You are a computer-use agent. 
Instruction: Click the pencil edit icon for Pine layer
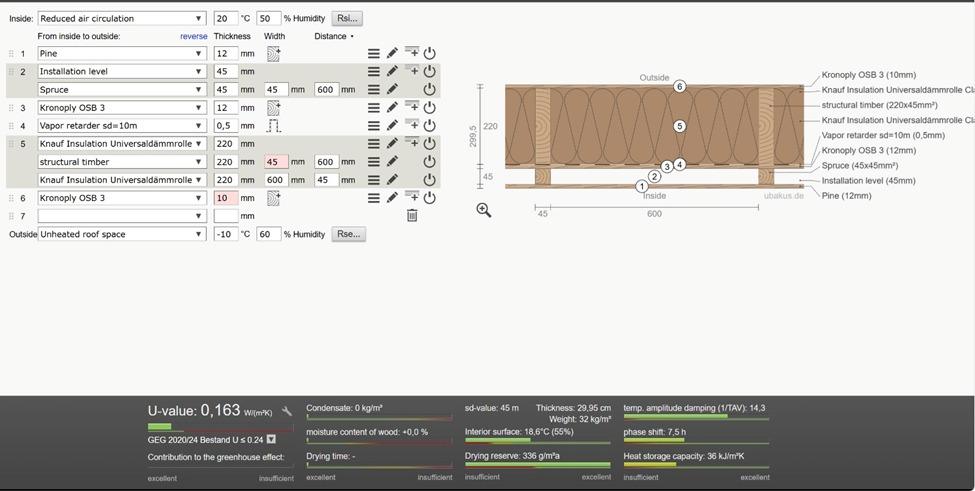click(392, 53)
